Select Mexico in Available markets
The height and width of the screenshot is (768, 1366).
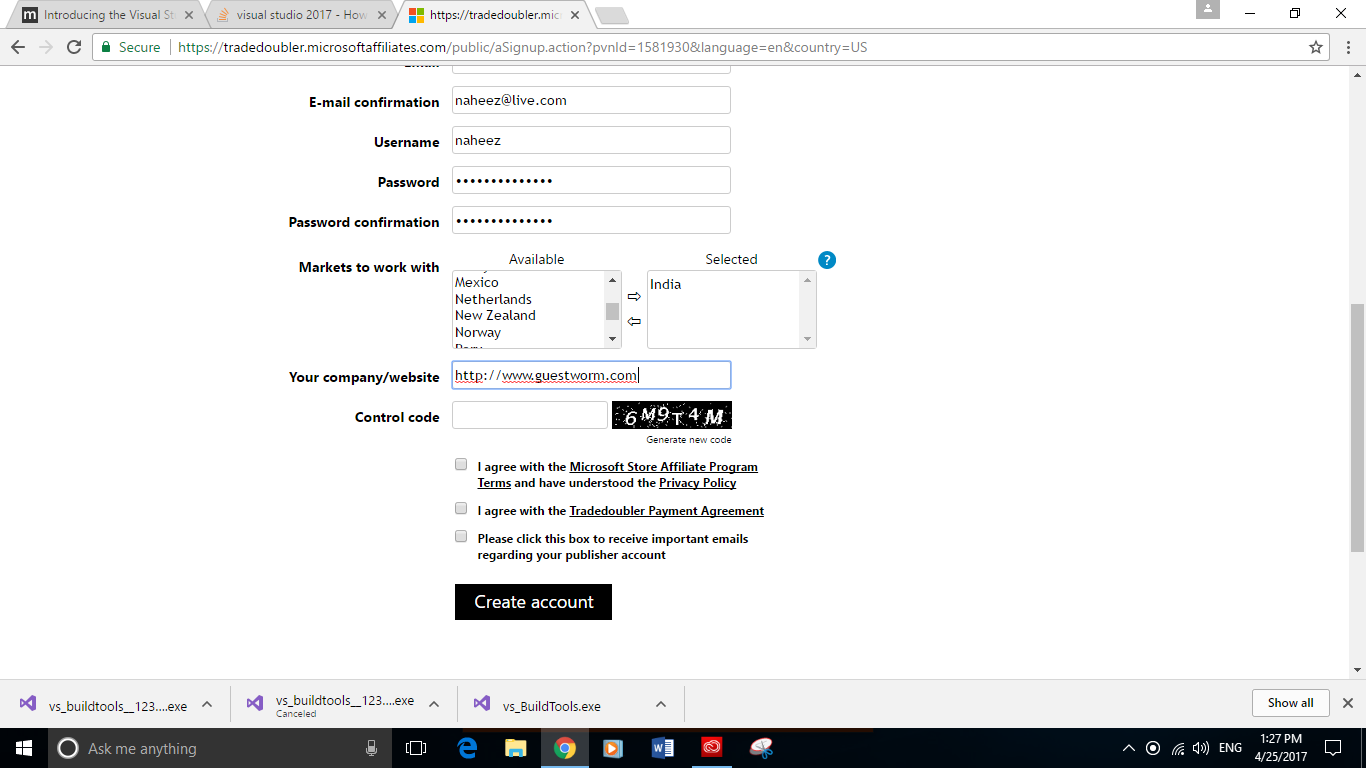(477, 282)
